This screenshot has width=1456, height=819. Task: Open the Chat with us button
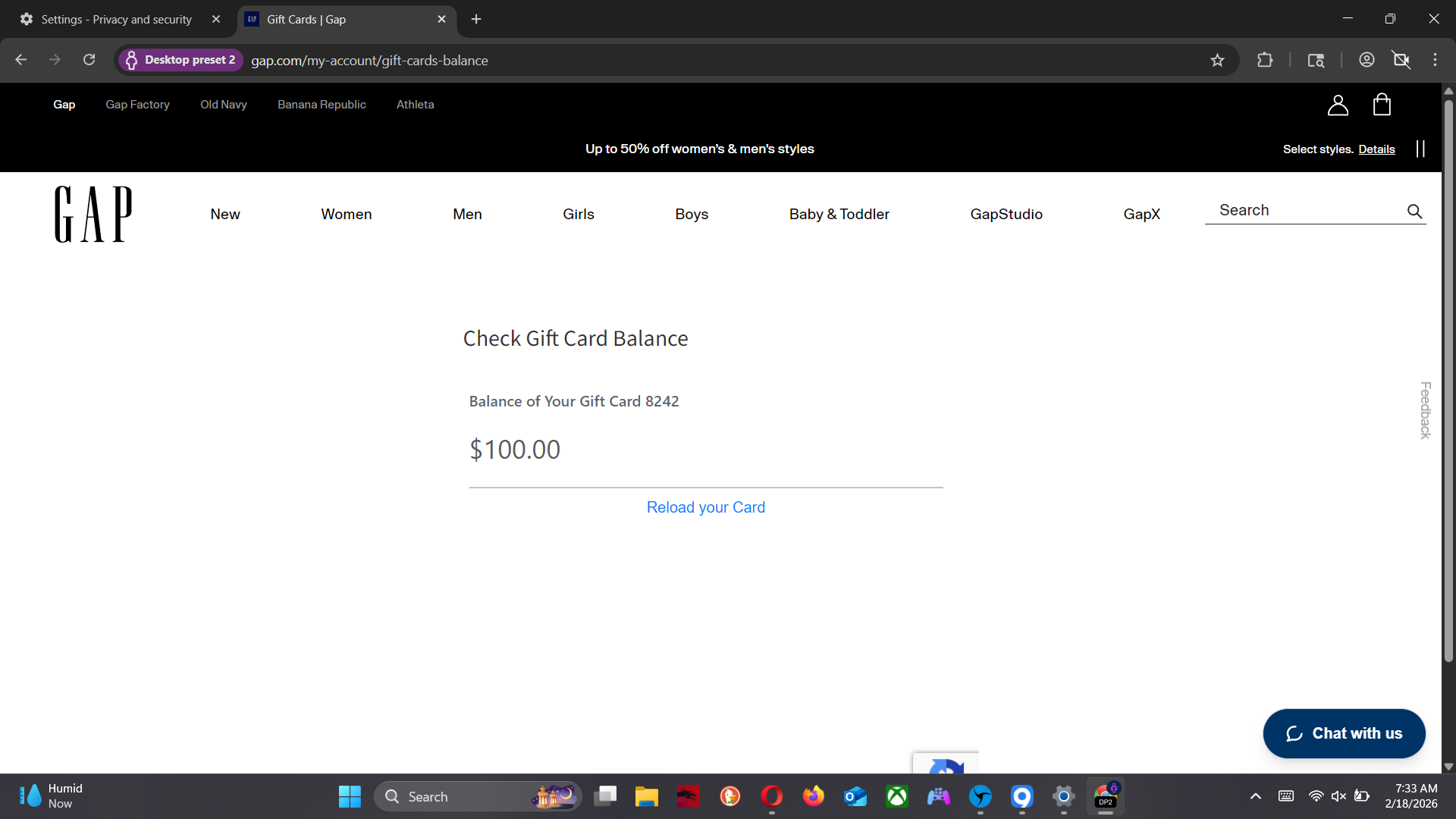[x=1344, y=733]
